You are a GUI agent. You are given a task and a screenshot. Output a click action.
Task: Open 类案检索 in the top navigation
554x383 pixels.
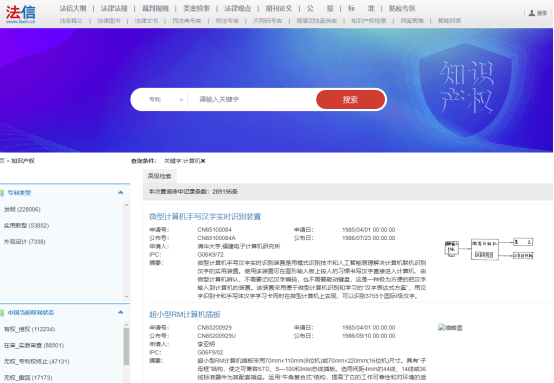tap(196, 8)
